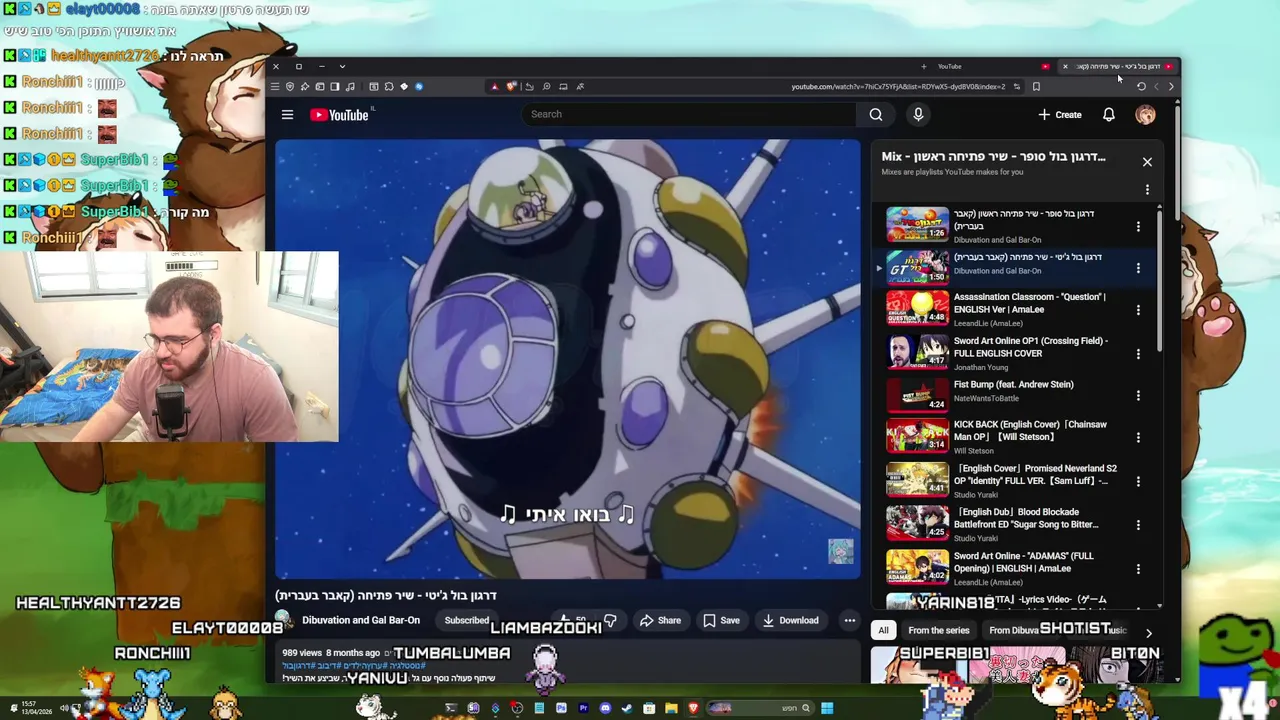Click the Share button

pyautogui.click(x=660, y=620)
